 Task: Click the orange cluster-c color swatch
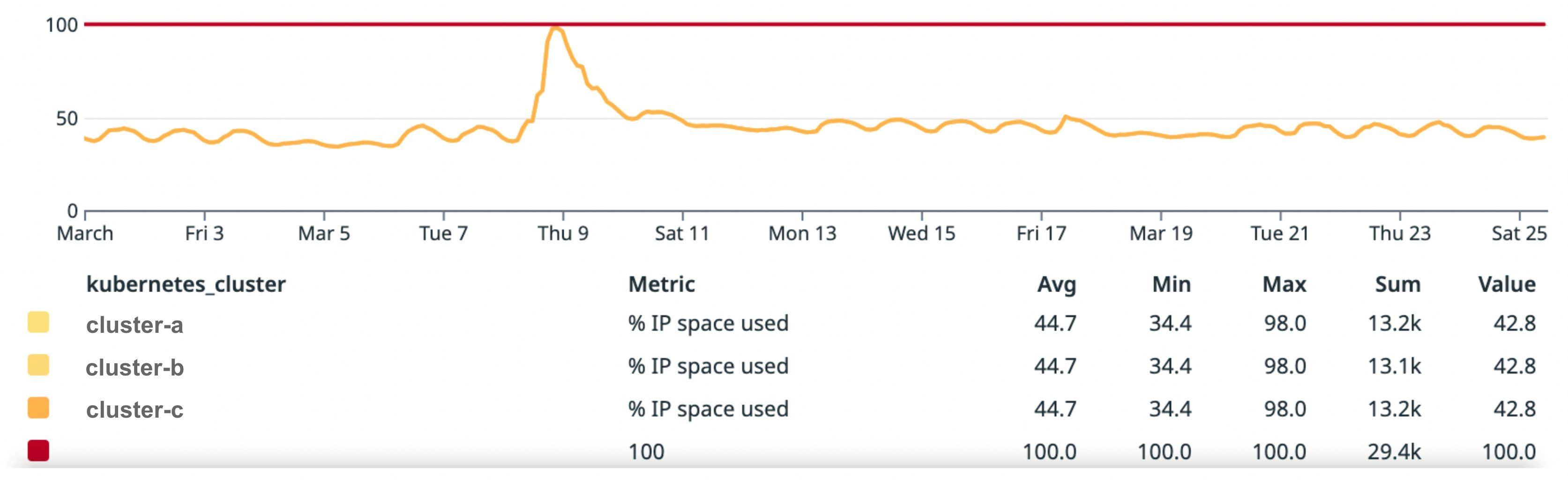pos(38,408)
